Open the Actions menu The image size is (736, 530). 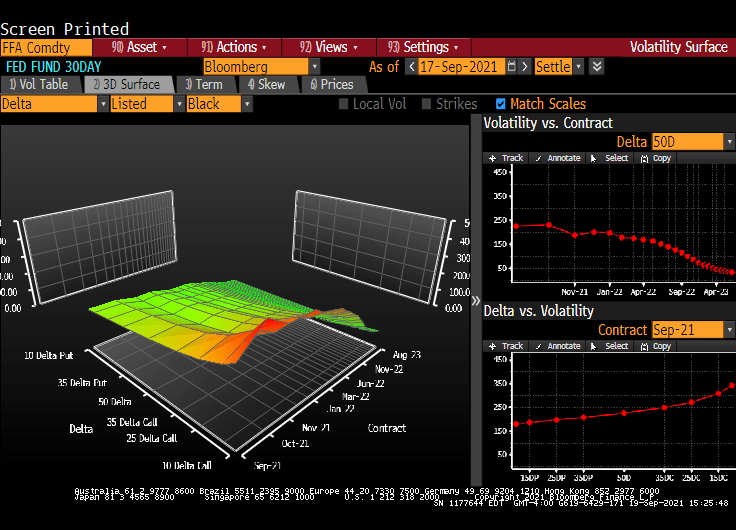(x=235, y=47)
